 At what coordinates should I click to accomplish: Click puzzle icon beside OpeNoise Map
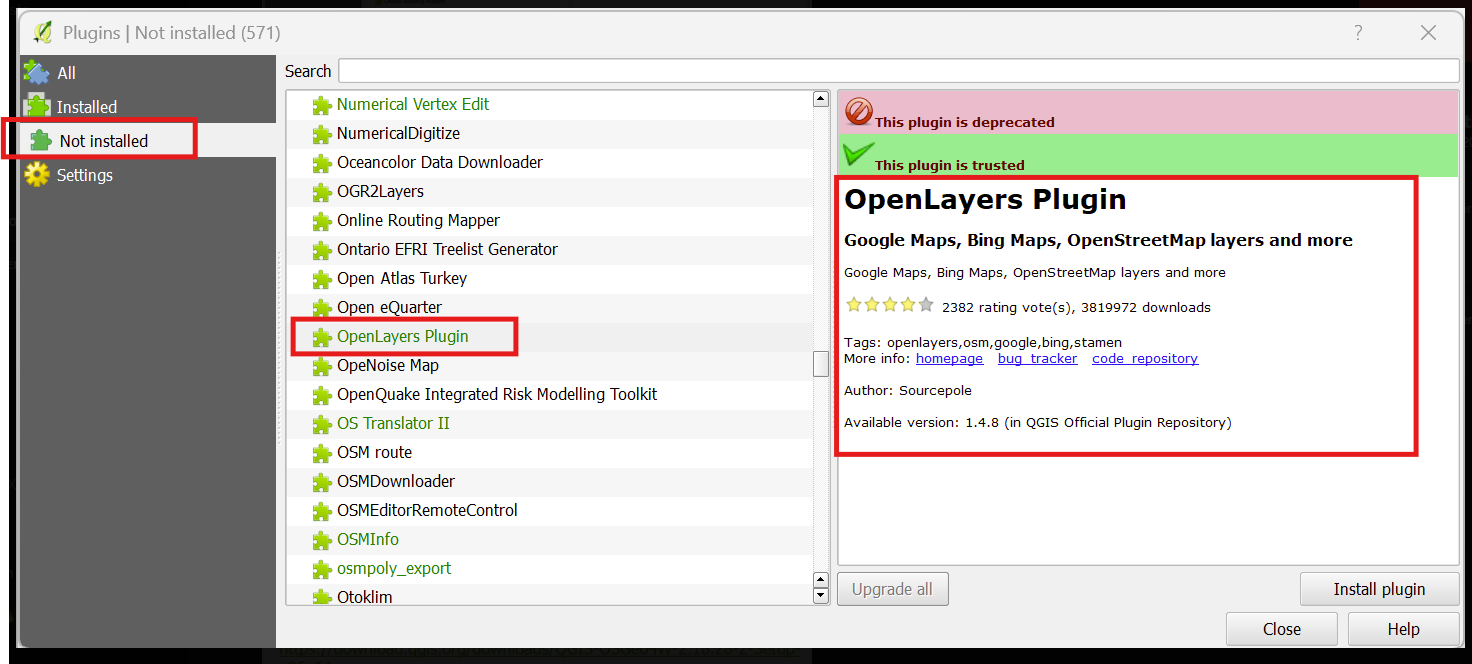pos(322,366)
